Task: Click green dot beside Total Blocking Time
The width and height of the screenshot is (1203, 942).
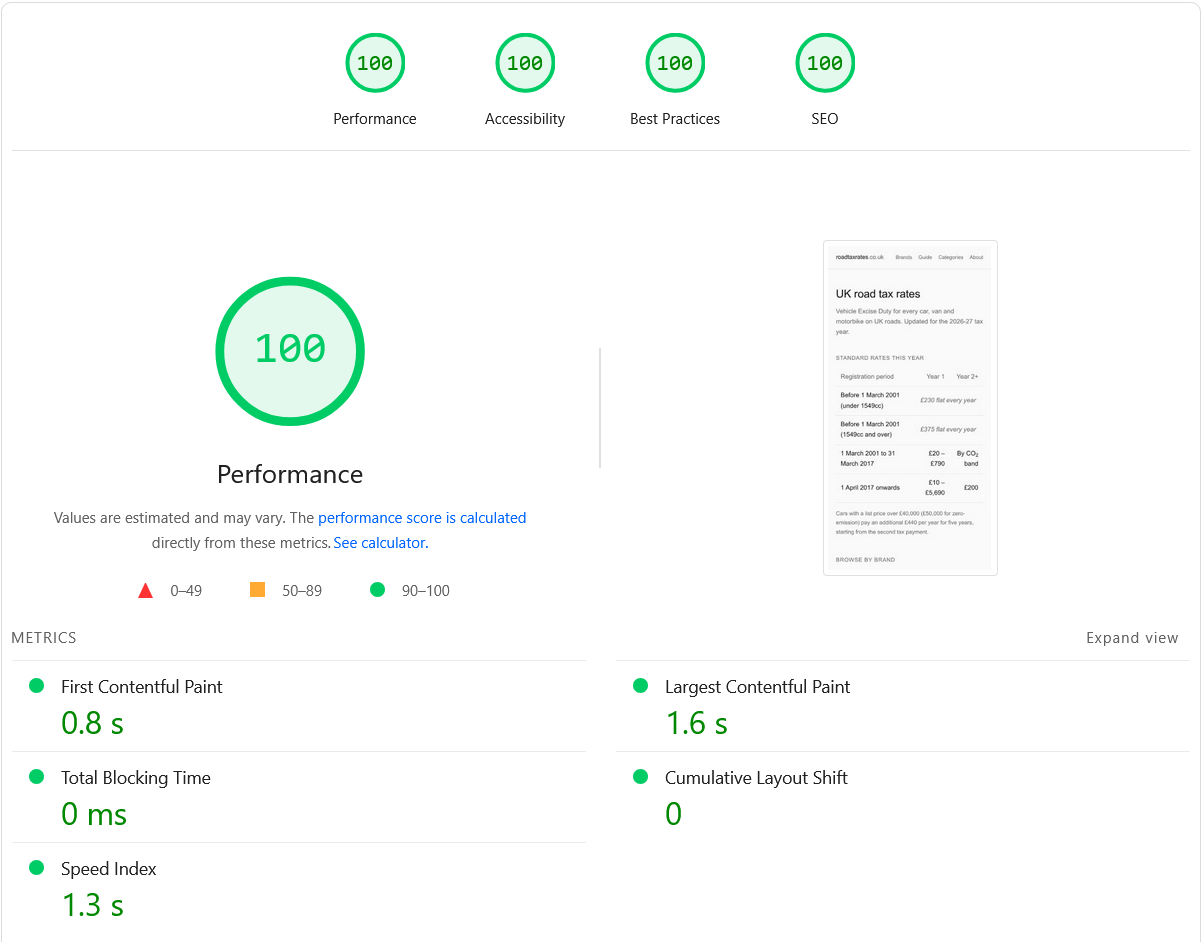Action: [x=37, y=777]
